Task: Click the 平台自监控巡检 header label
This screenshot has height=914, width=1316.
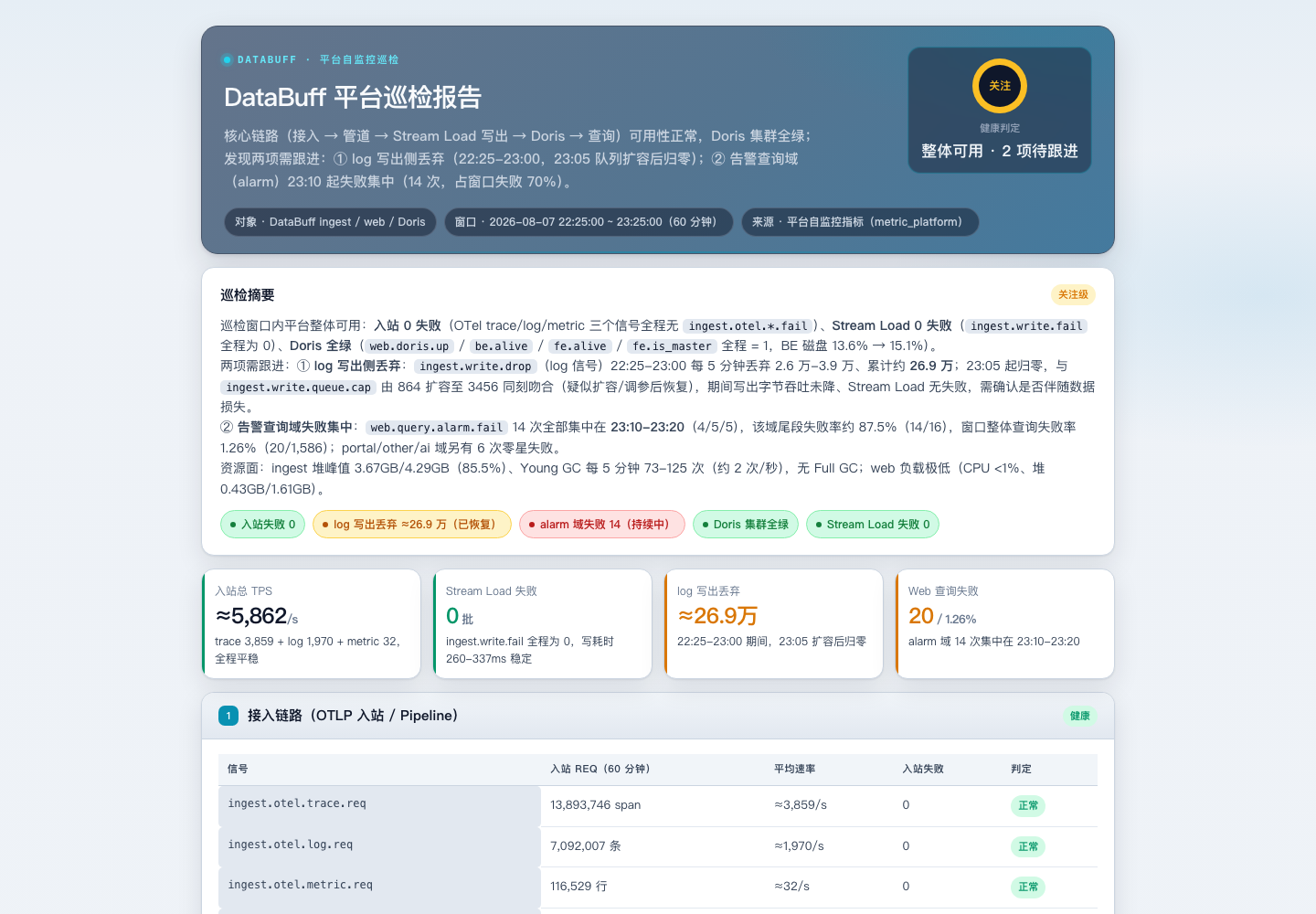Action: pos(359,60)
